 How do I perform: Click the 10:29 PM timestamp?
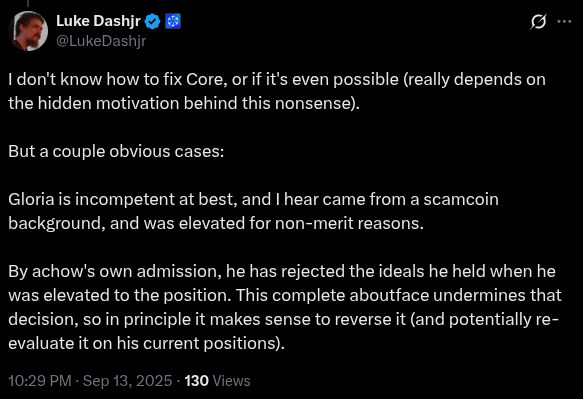tap(40, 381)
